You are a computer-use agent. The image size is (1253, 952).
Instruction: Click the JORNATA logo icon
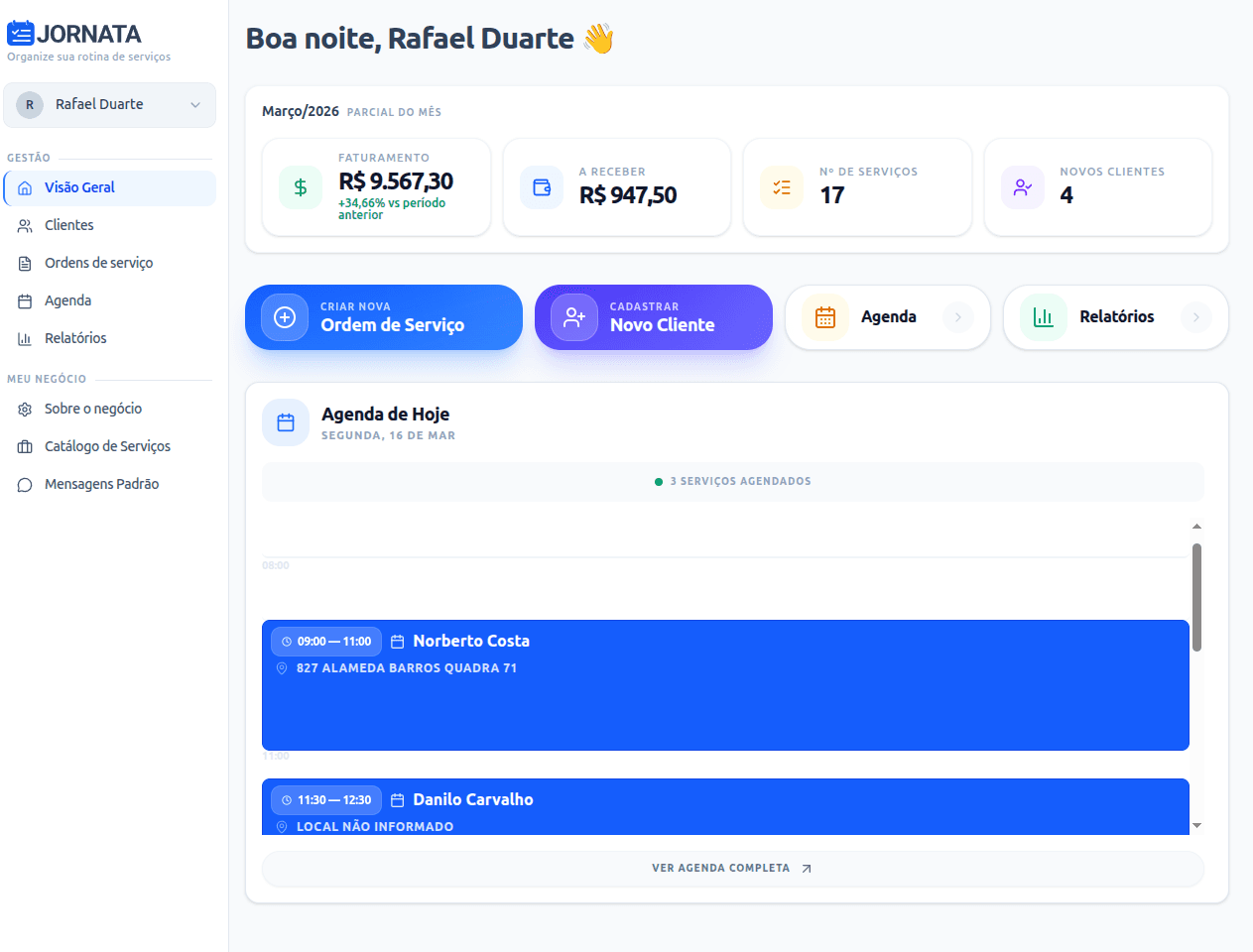20,33
